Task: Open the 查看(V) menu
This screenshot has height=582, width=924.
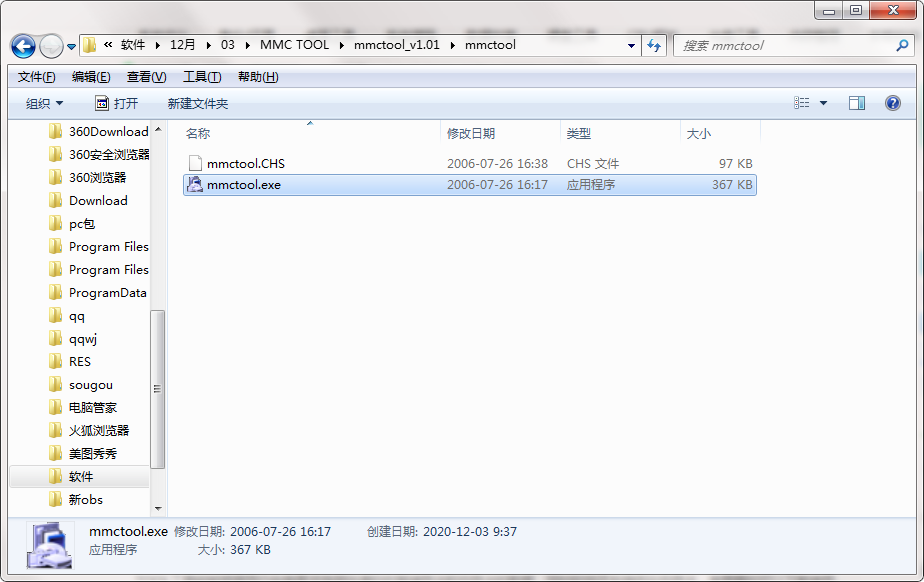Action: coord(146,77)
